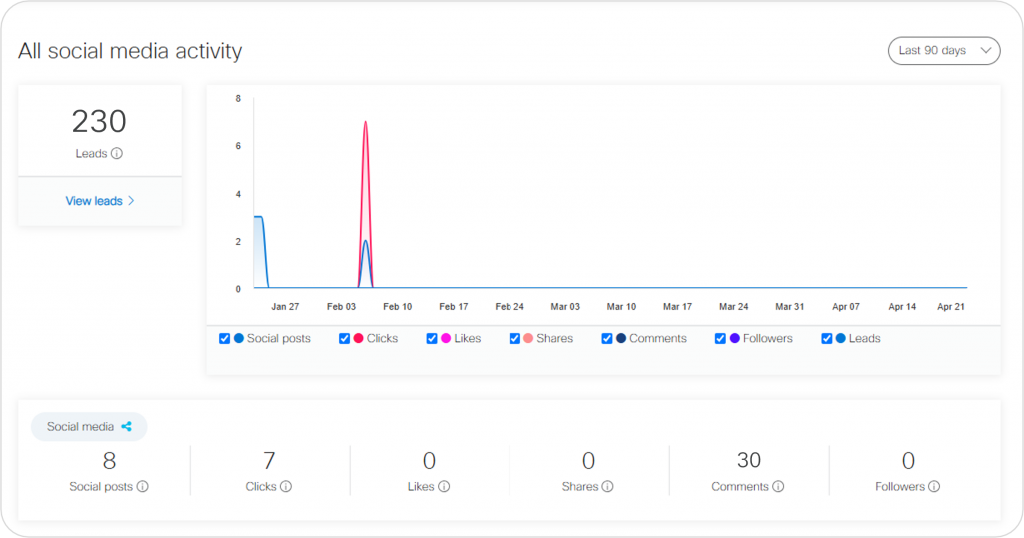Click the chevron arrow in date range selector
The height and width of the screenshot is (538, 1024).
coord(986,51)
